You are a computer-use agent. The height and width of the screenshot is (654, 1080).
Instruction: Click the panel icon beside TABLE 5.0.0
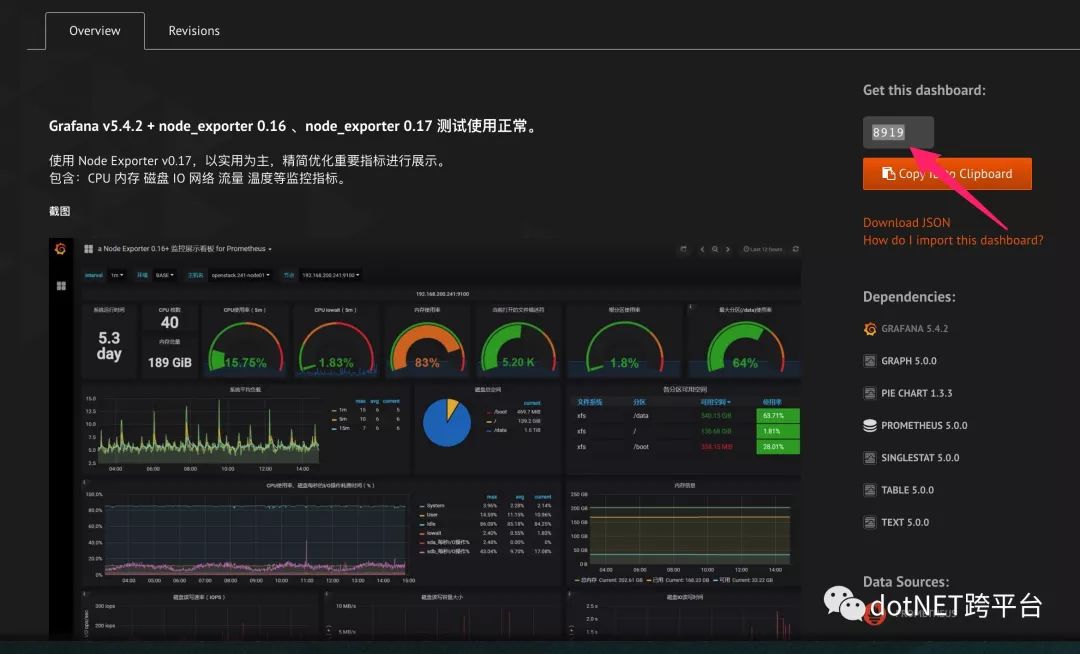(x=870, y=490)
